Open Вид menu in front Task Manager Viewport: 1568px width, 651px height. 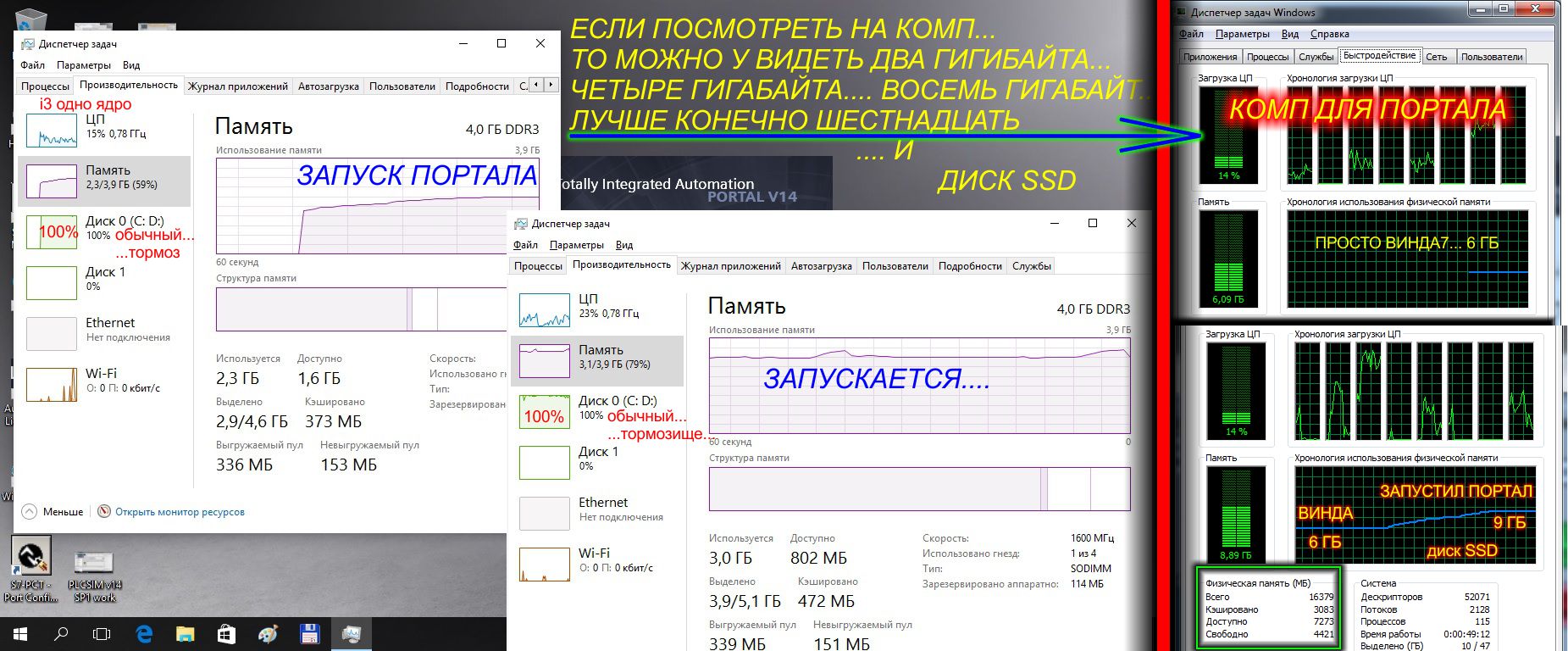pyautogui.click(x=624, y=245)
